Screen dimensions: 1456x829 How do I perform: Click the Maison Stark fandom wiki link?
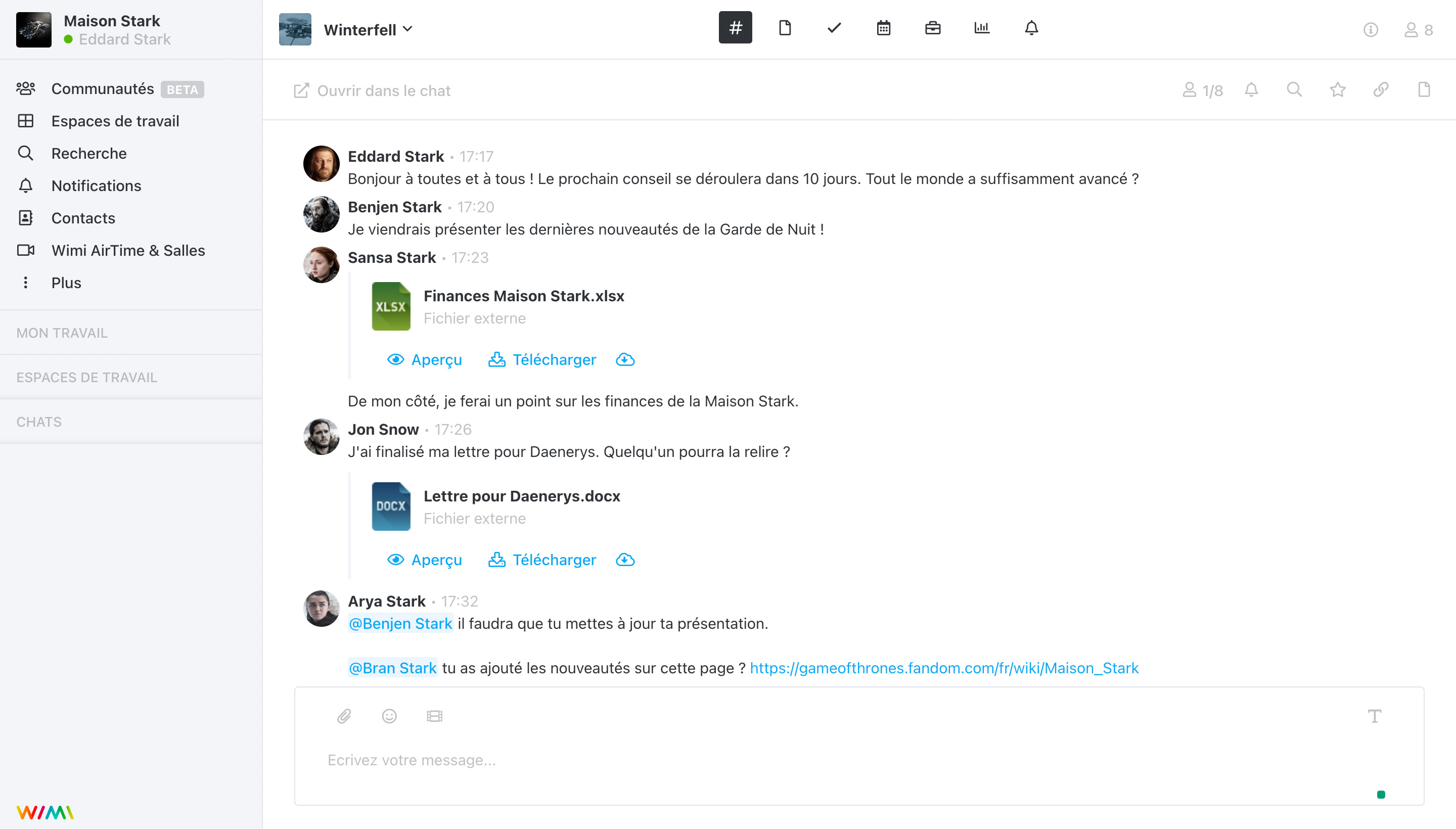click(943, 667)
